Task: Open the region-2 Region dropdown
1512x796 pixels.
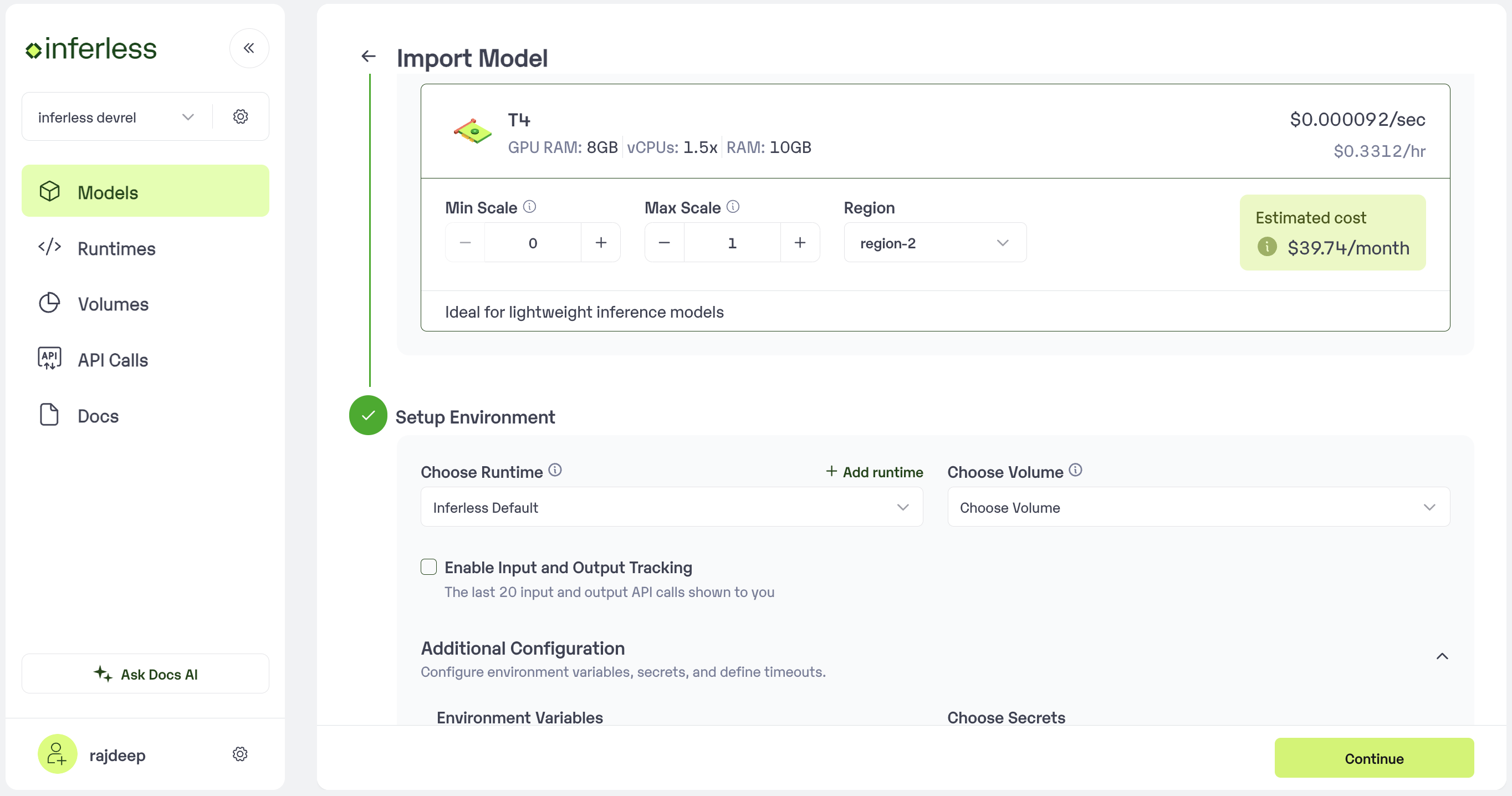Action: (934, 242)
